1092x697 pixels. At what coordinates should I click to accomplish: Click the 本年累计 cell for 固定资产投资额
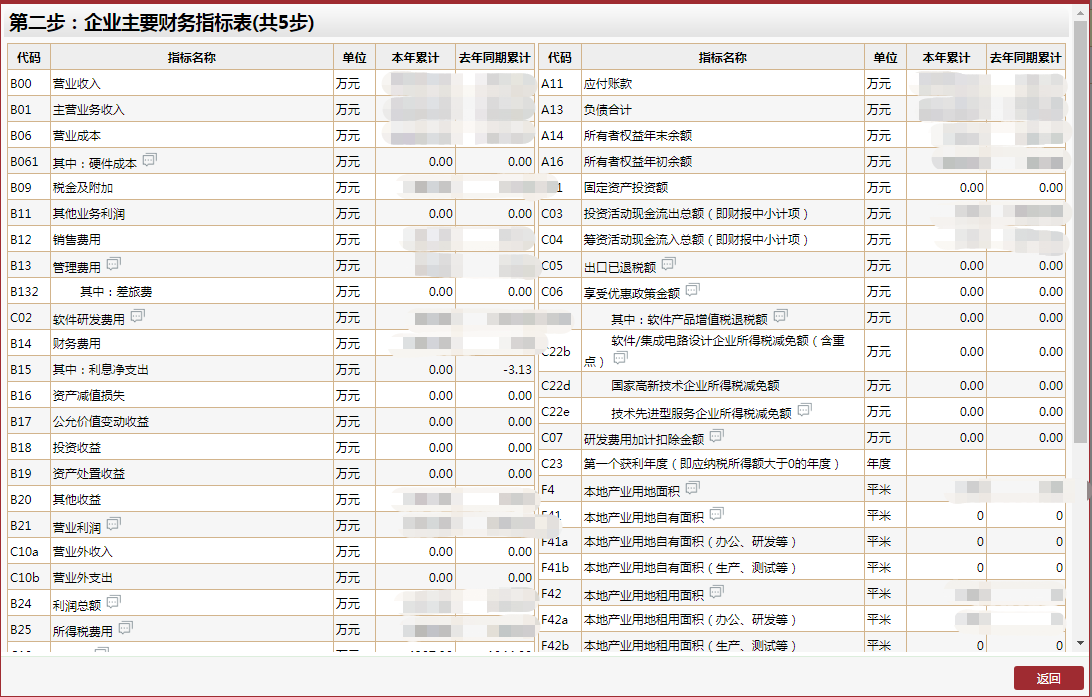pos(946,187)
